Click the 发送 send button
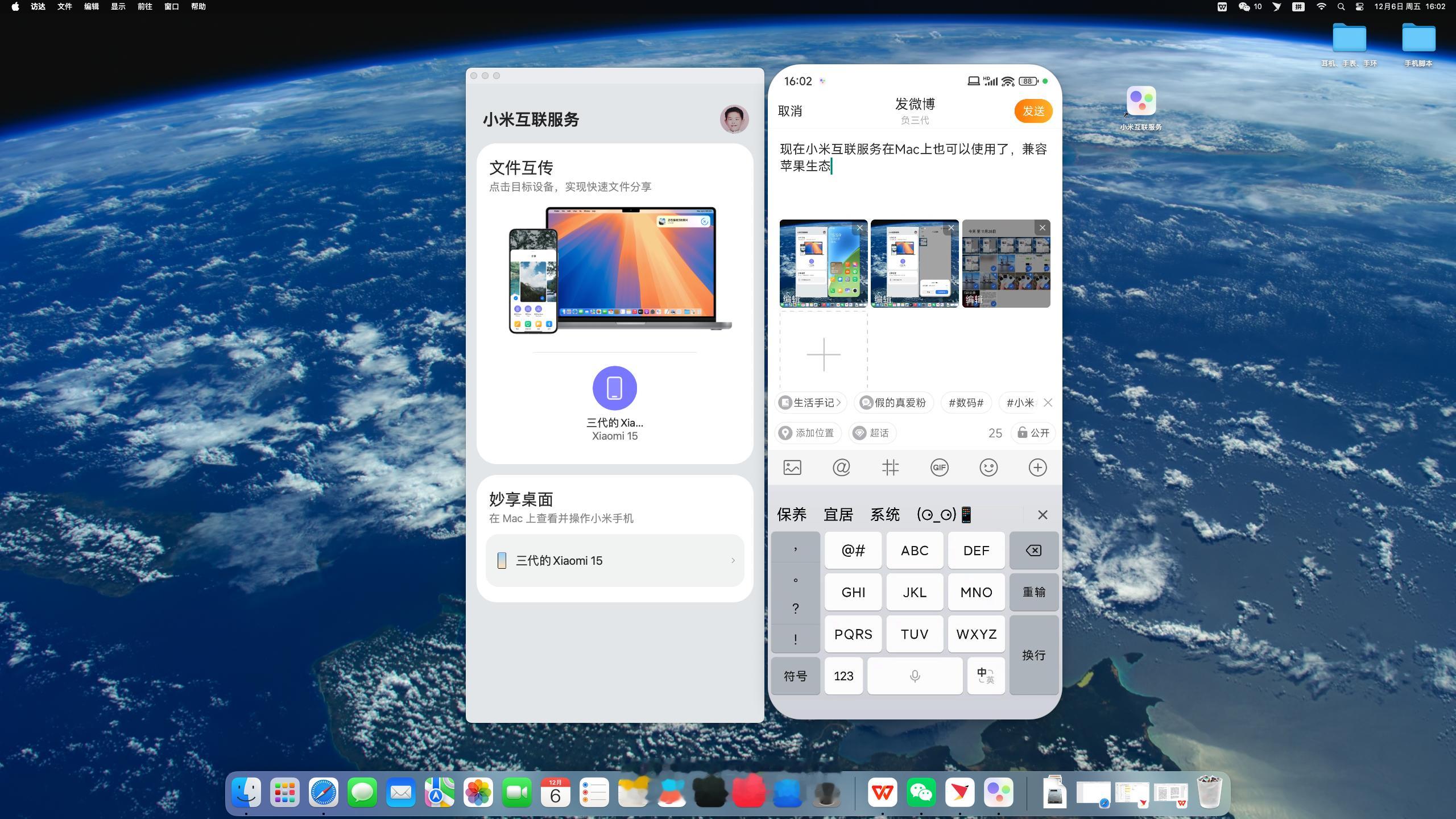Image resolution: width=1456 pixels, height=819 pixels. pos(1033,111)
